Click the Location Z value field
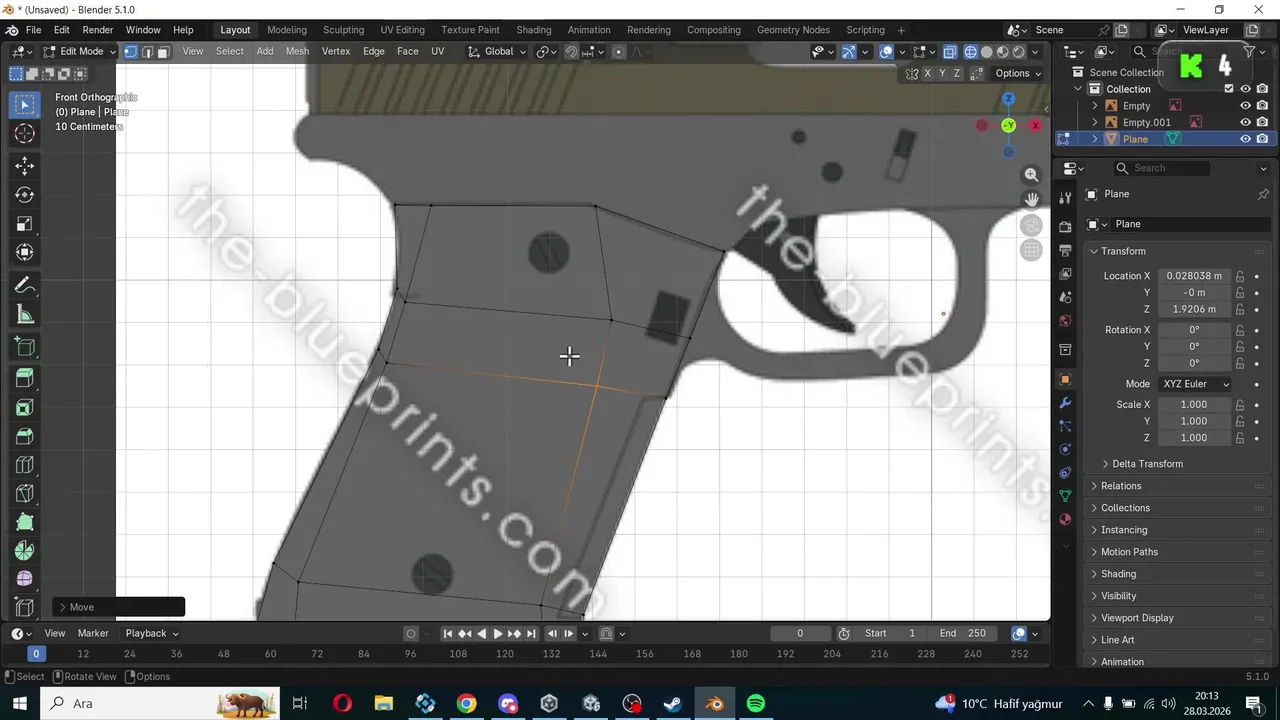 click(x=1194, y=310)
